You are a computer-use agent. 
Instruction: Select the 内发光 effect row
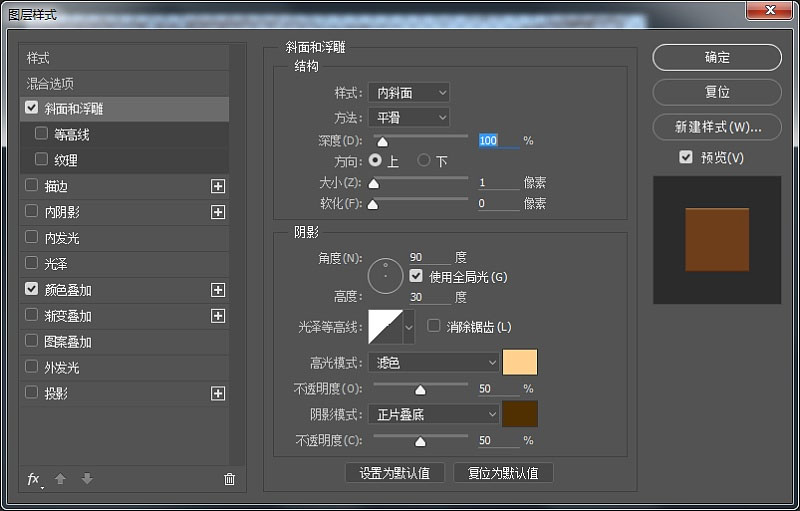click(x=124, y=238)
